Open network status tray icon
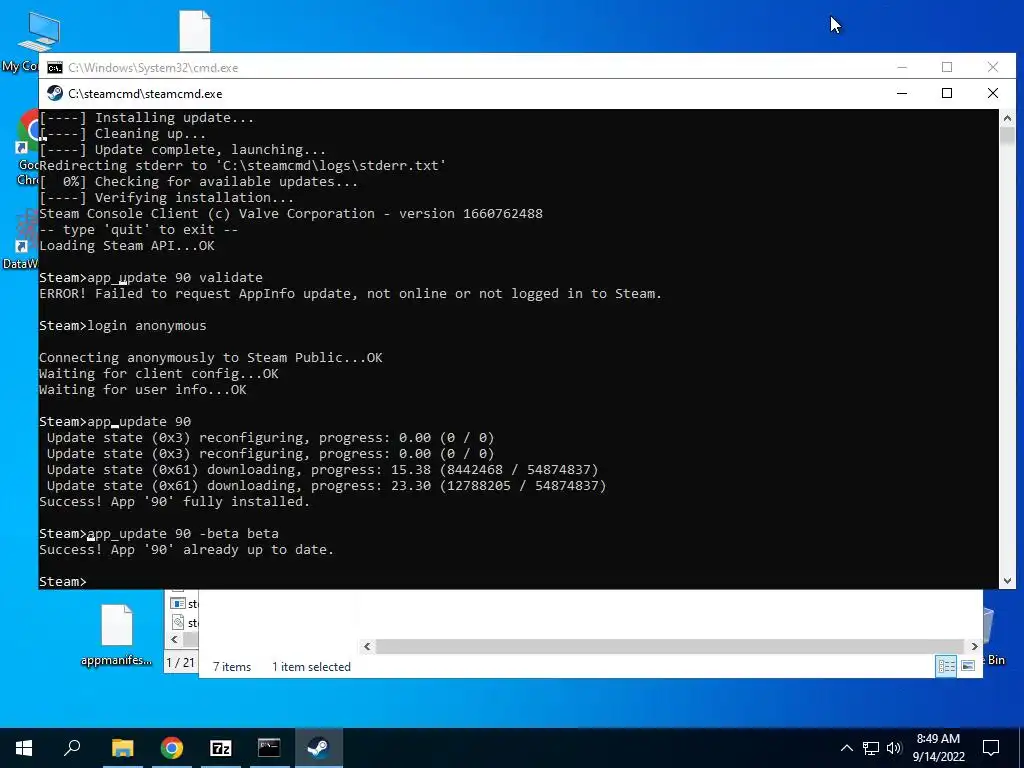This screenshot has width=1024, height=768. [x=871, y=748]
